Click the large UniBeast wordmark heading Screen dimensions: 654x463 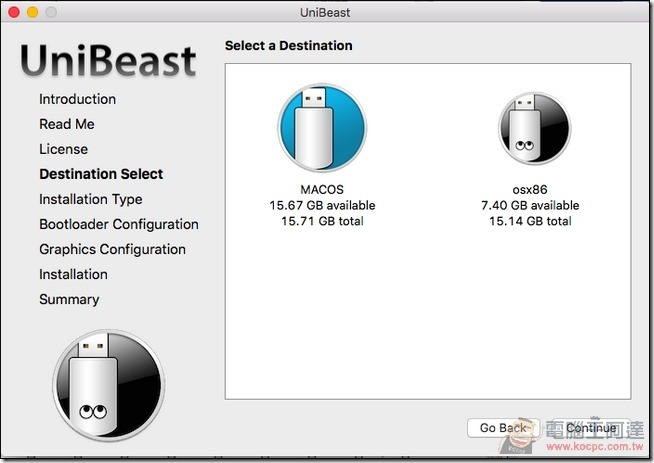[x=108, y=60]
